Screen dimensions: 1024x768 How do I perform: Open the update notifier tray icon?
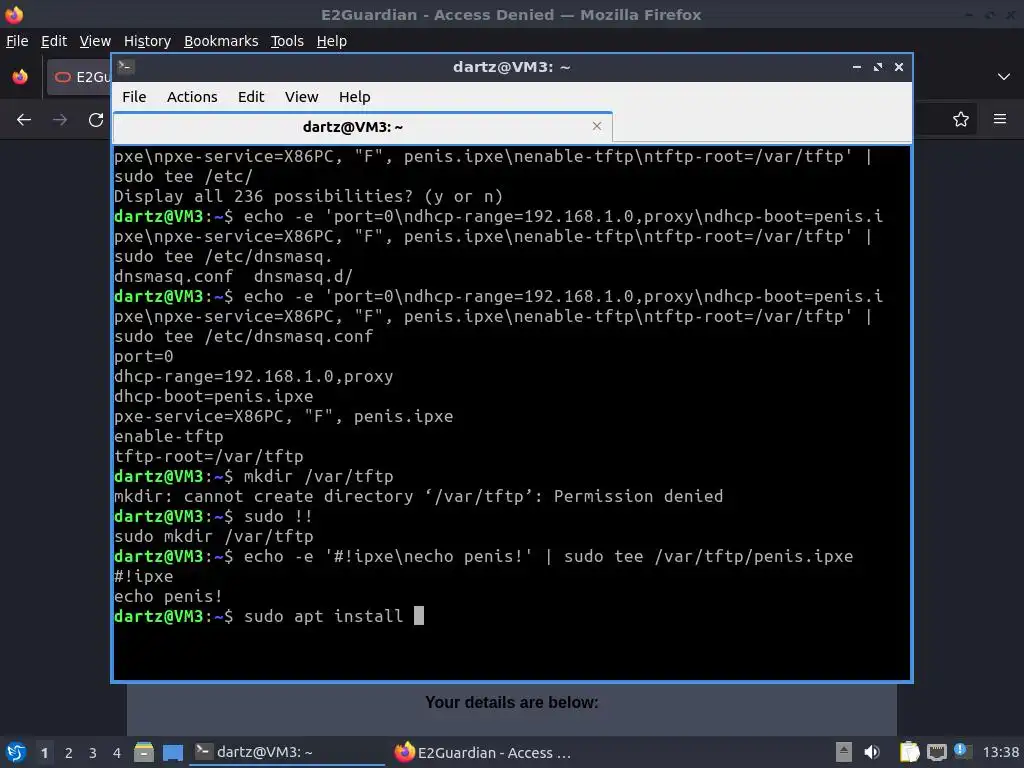click(961, 751)
